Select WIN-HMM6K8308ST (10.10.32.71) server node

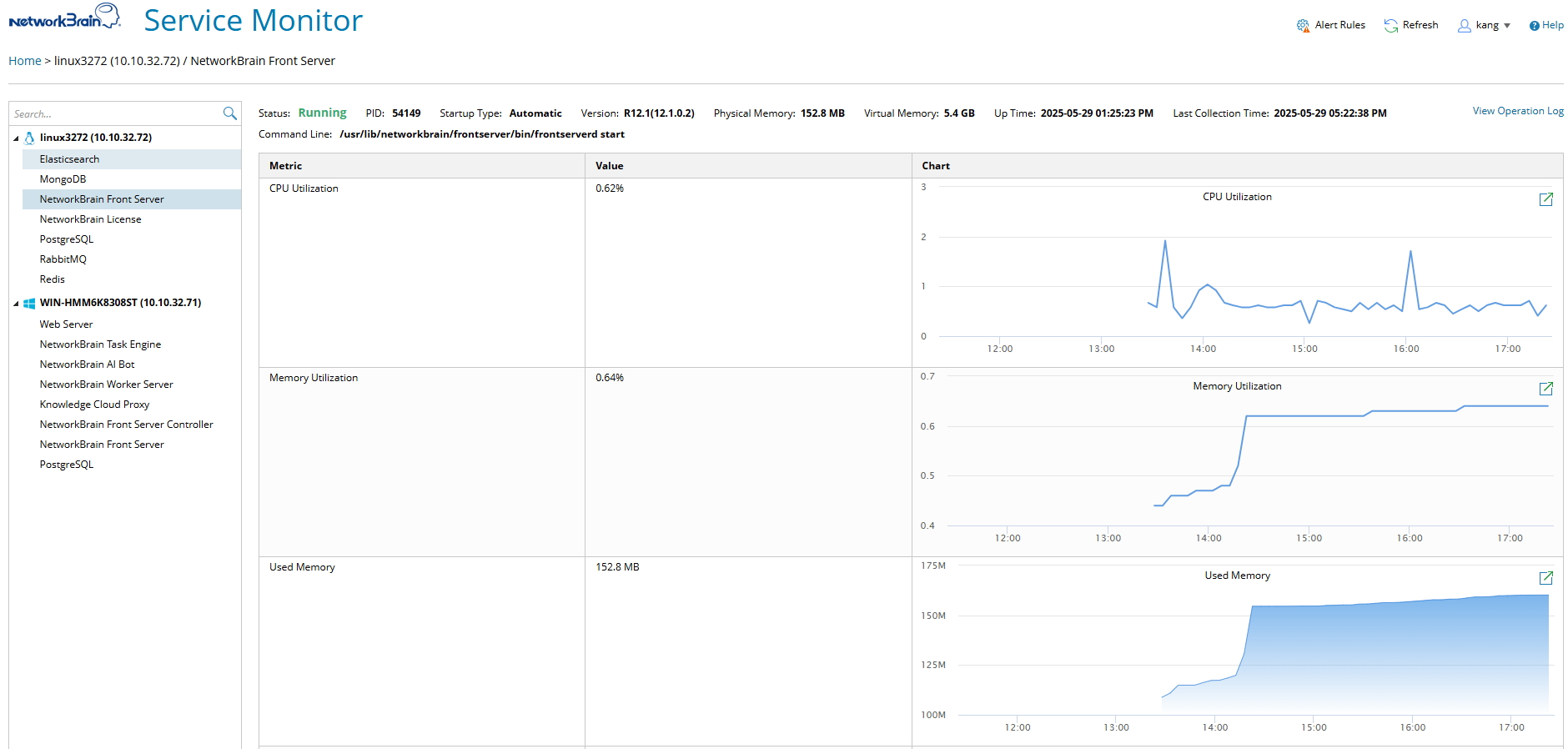click(x=120, y=303)
